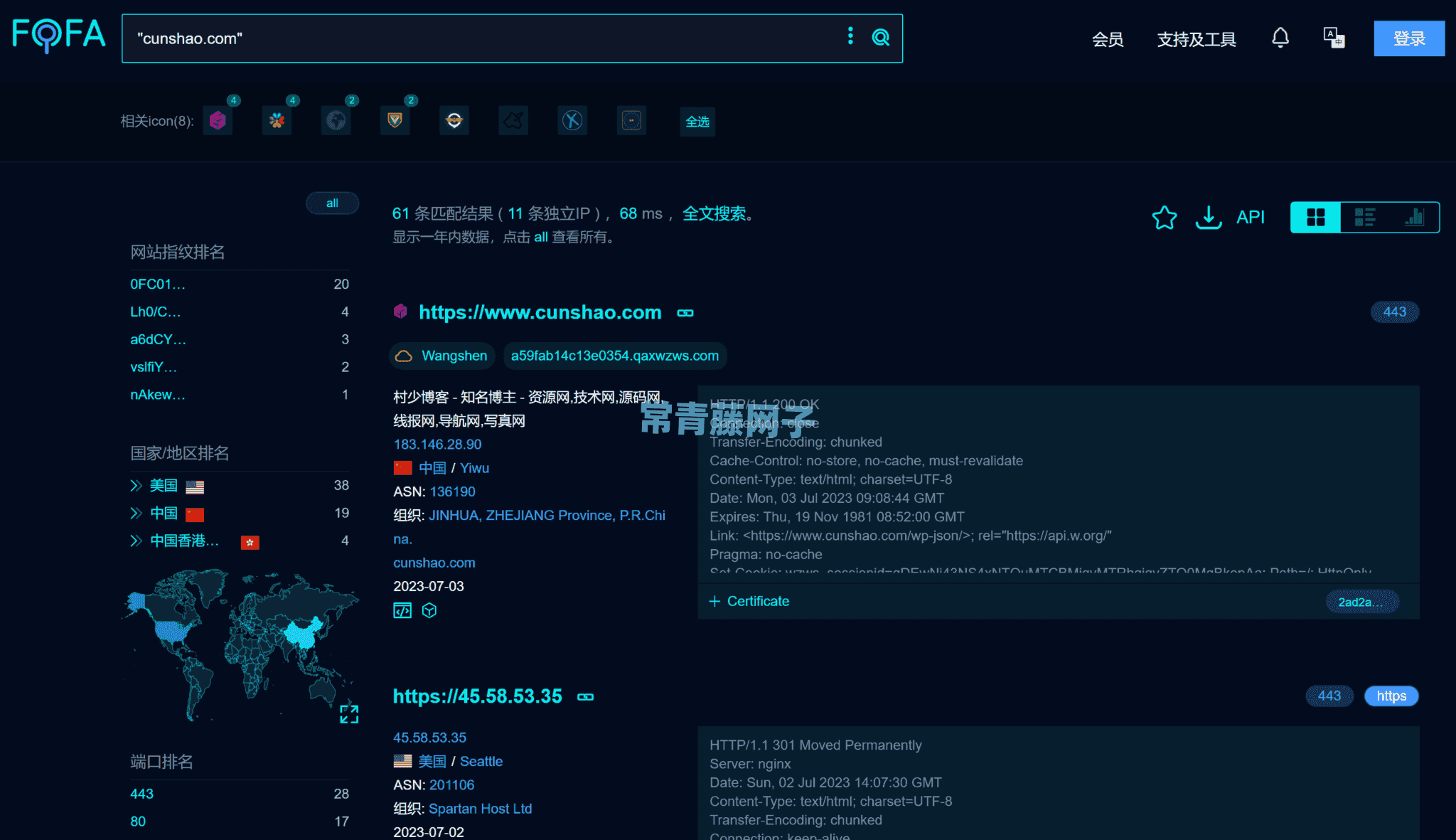The image size is (1456, 840).
Task: Select the colorful pinwheel related icon
Action: [277, 121]
